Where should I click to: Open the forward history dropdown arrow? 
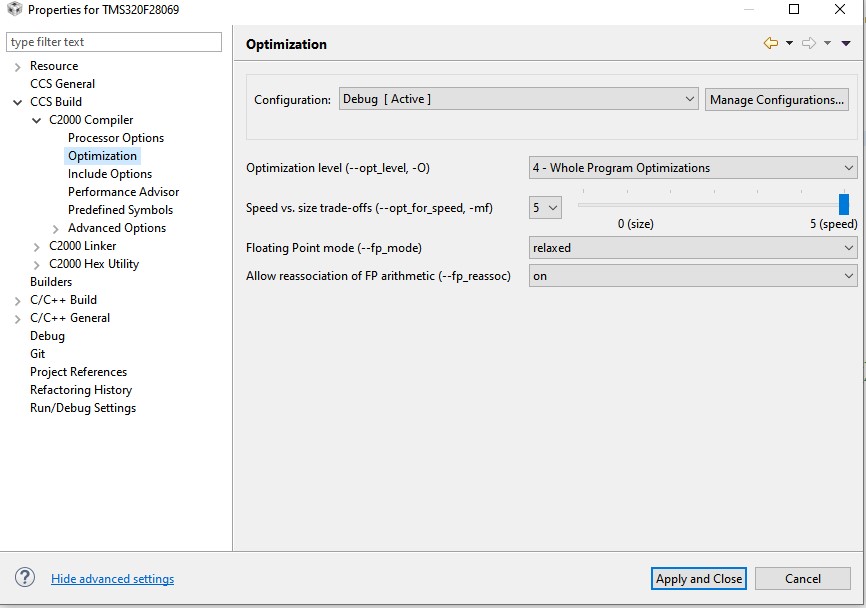click(827, 43)
